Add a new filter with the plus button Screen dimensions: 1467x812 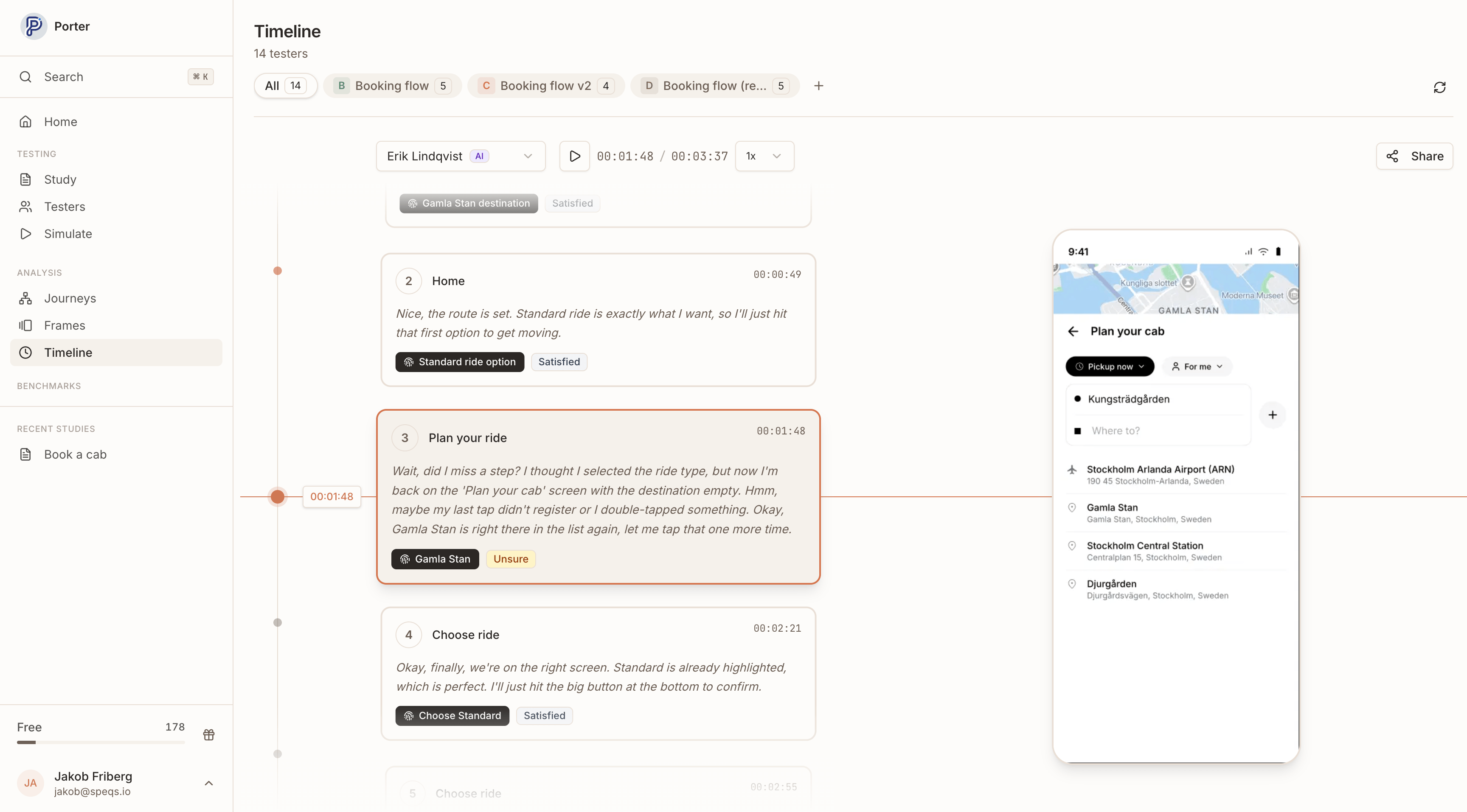[x=819, y=85]
